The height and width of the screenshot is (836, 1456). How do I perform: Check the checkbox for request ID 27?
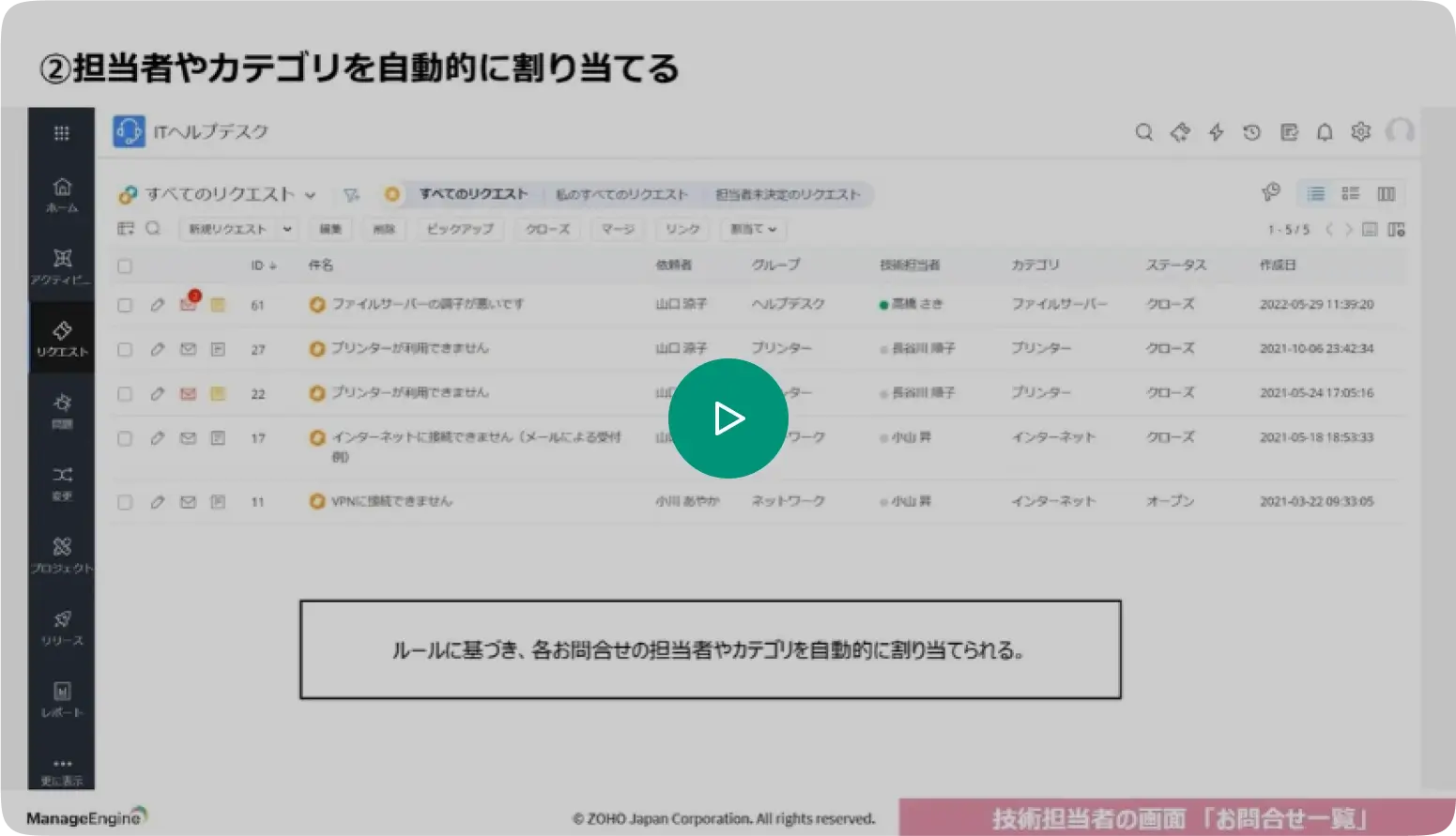[124, 348]
